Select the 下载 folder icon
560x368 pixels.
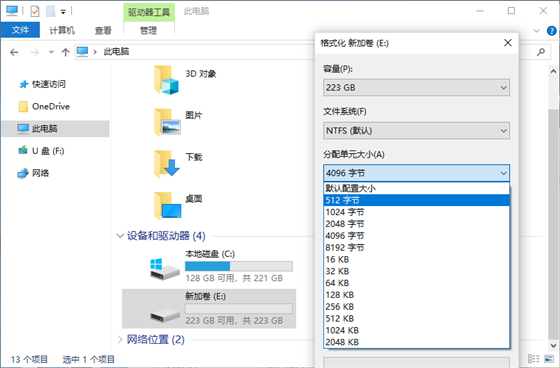pyautogui.click(x=167, y=164)
